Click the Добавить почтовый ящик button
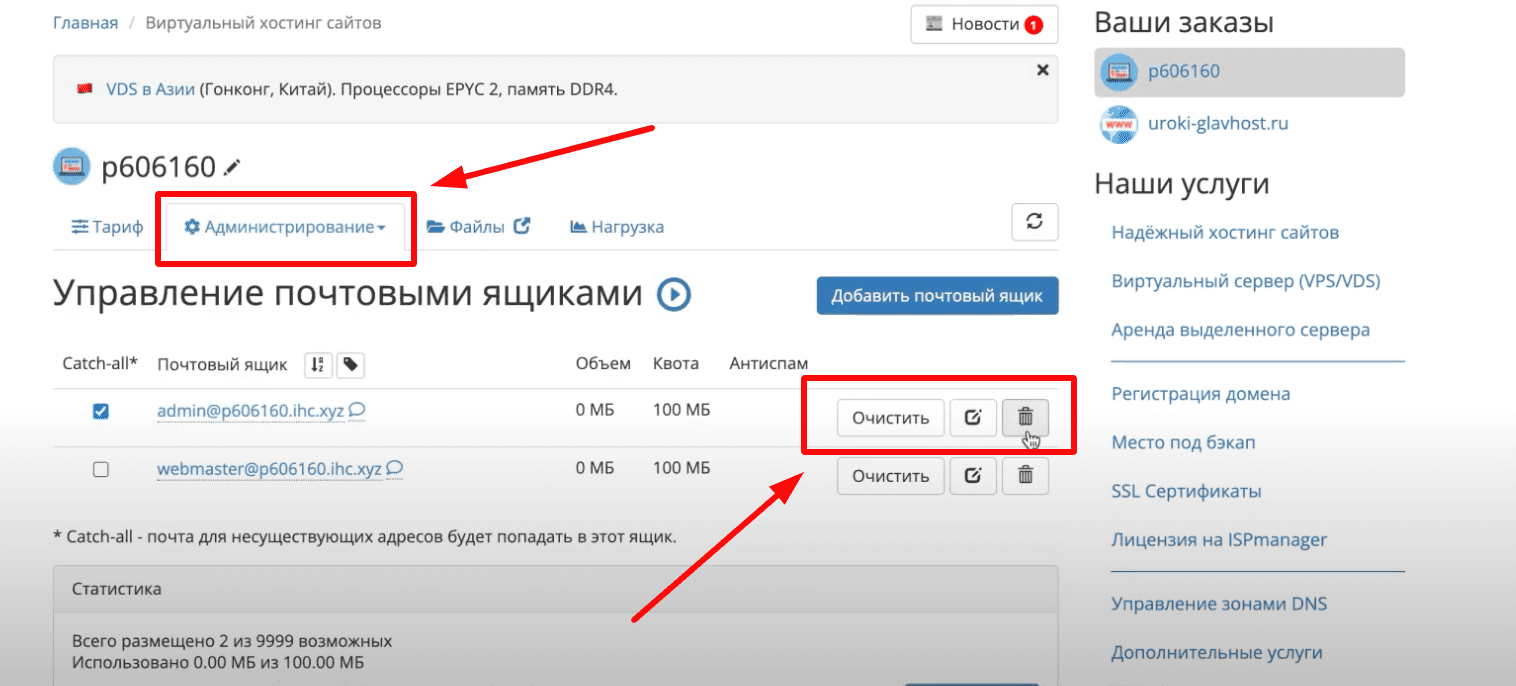 936,295
